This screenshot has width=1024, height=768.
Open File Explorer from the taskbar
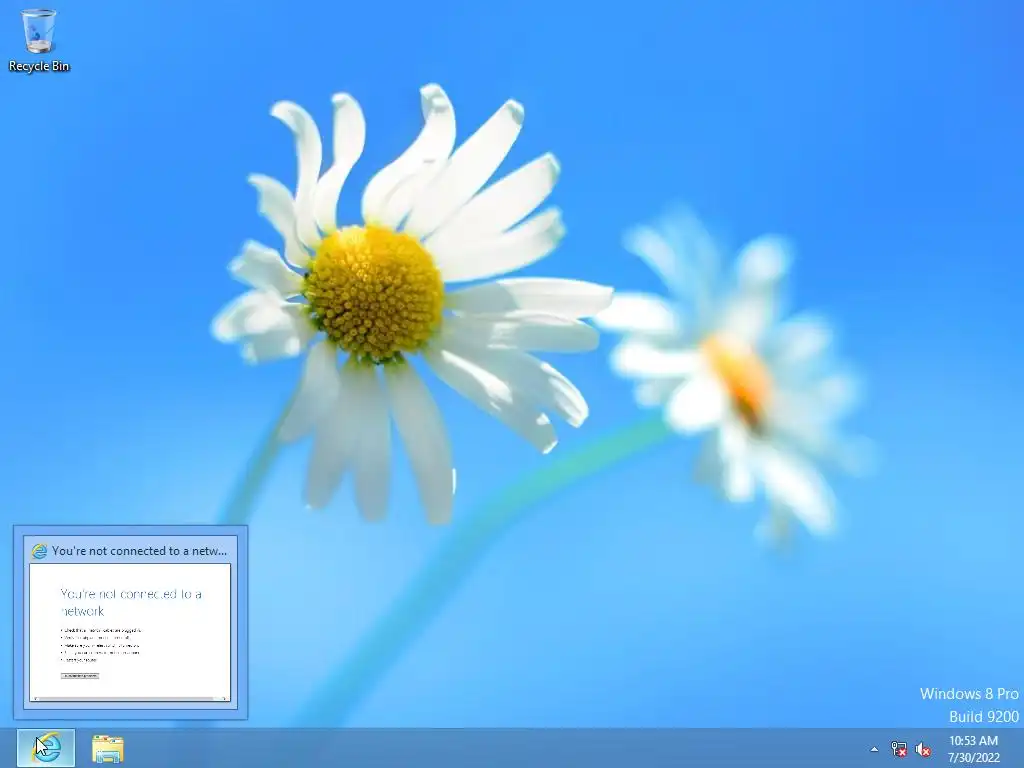(108, 748)
